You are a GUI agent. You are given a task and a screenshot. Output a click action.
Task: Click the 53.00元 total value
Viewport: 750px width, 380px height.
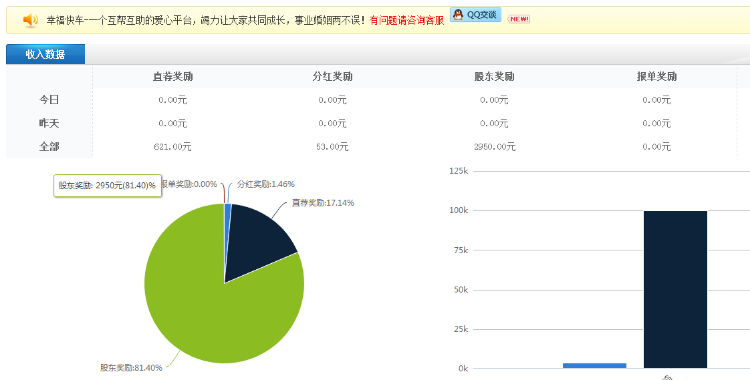click(x=332, y=147)
